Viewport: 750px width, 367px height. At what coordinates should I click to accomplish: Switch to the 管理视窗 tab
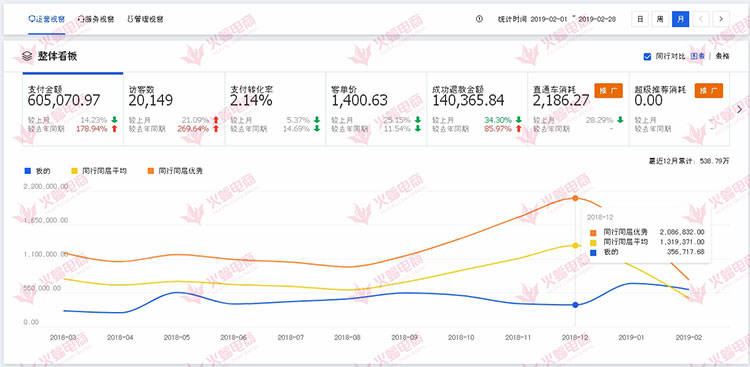pos(145,19)
